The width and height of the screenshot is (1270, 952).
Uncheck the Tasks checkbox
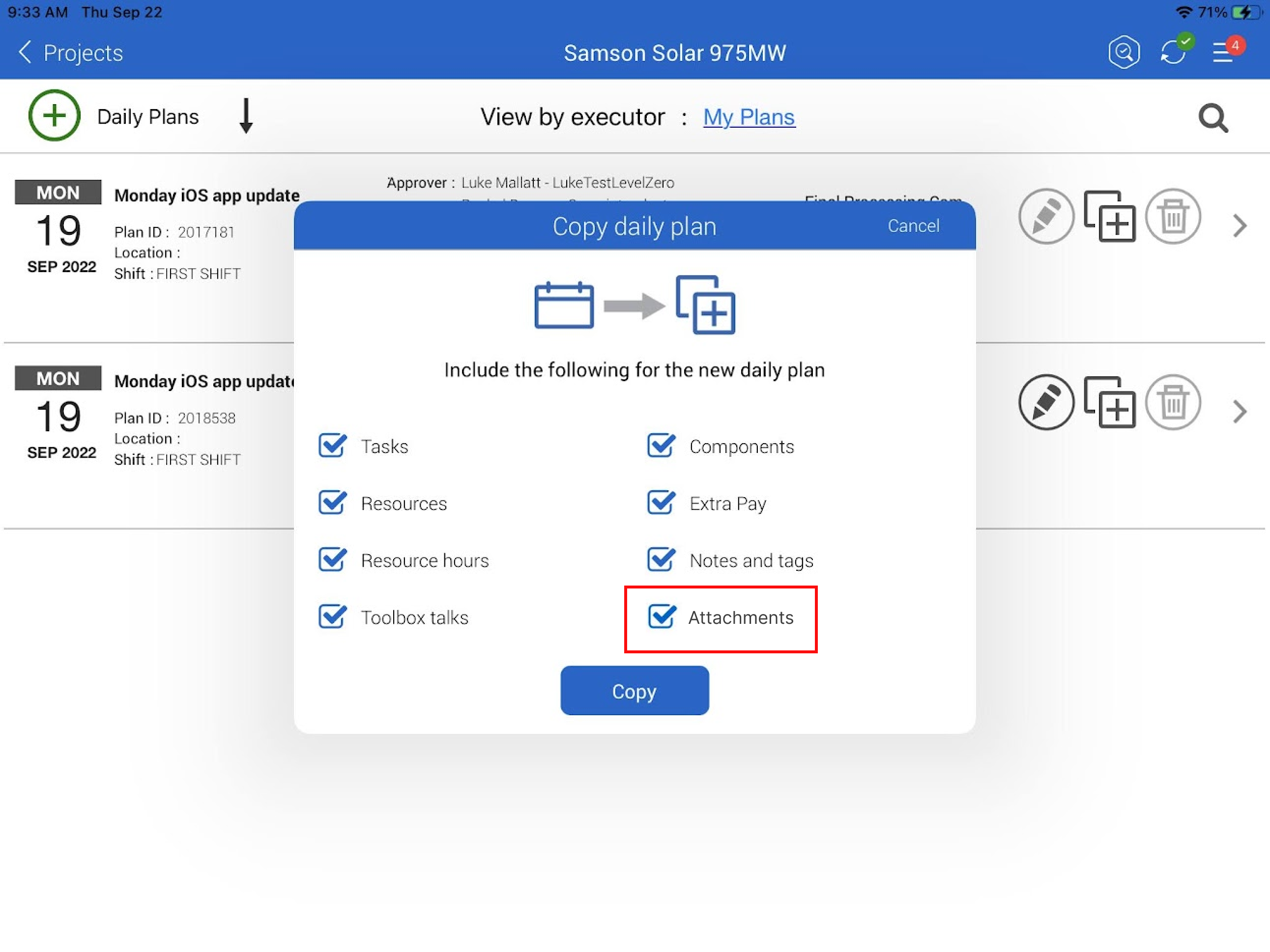(332, 446)
